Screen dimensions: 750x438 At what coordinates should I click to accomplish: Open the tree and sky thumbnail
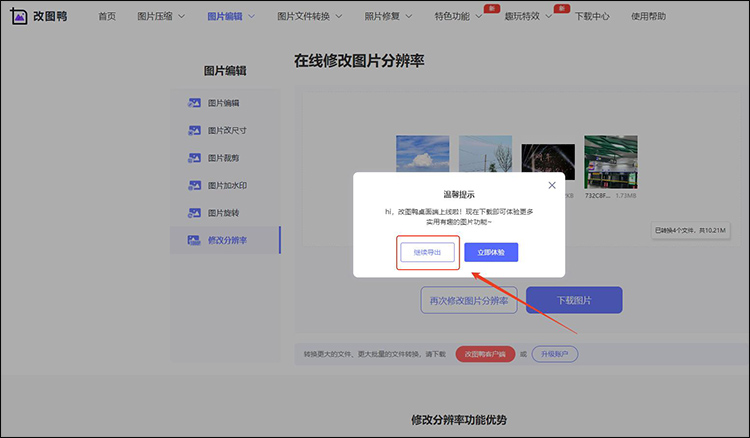pos(485,153)
